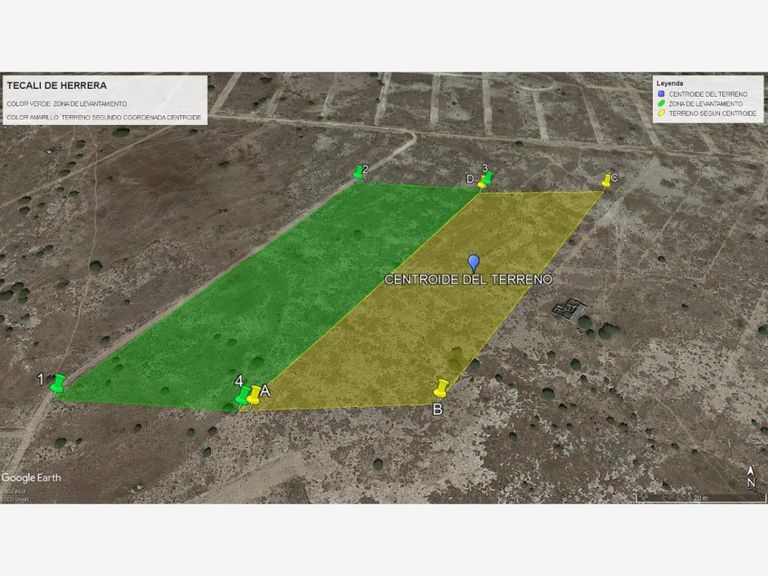Click the yellow pushpin labeled B

tap(441, 388)
